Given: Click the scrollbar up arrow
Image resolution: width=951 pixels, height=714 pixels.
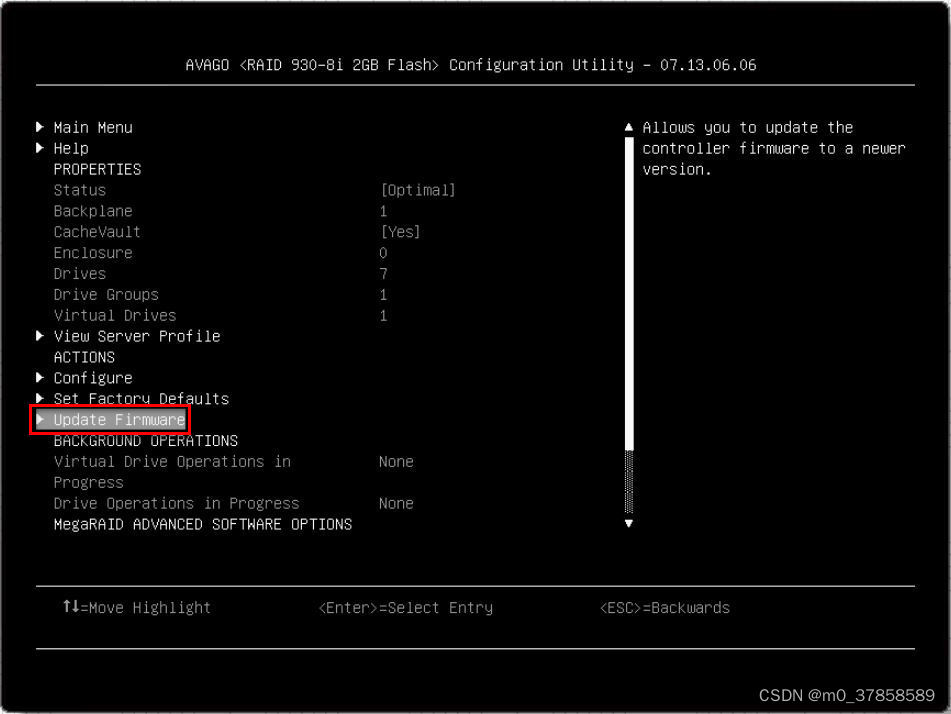Looking at the screenshot, I should pos(629,127).
